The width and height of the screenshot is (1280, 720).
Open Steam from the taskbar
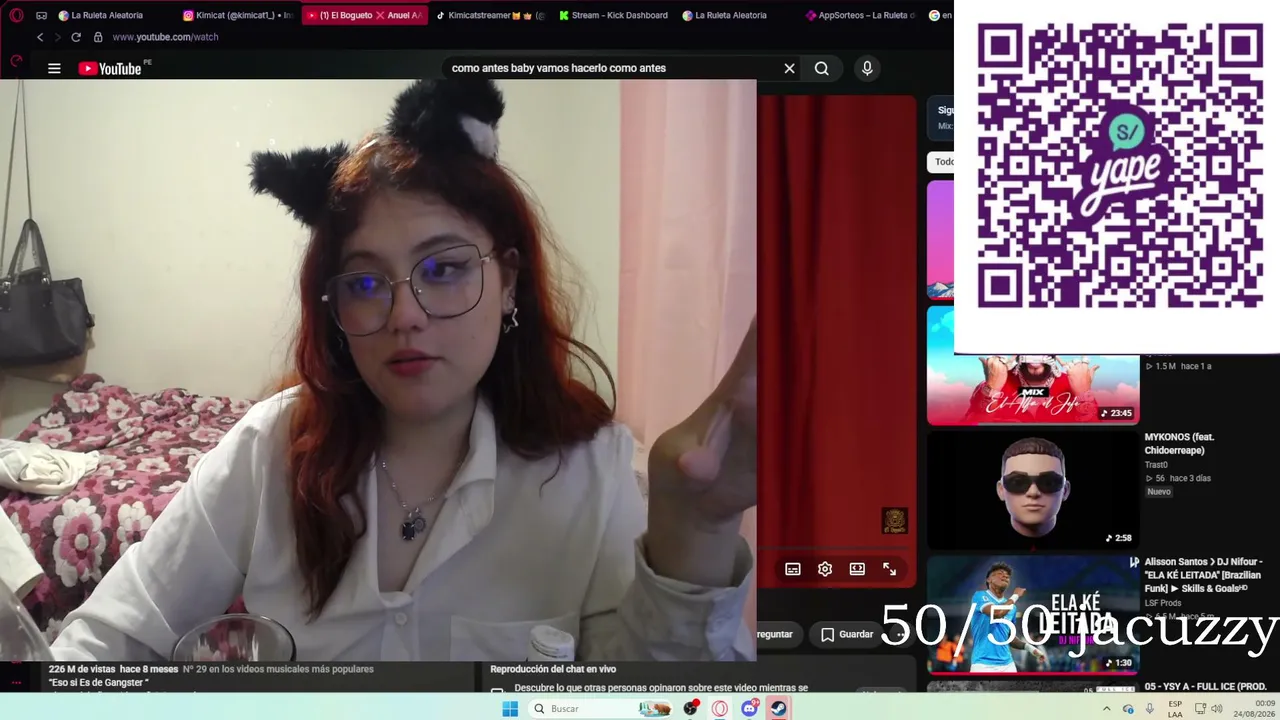[778, 708]
